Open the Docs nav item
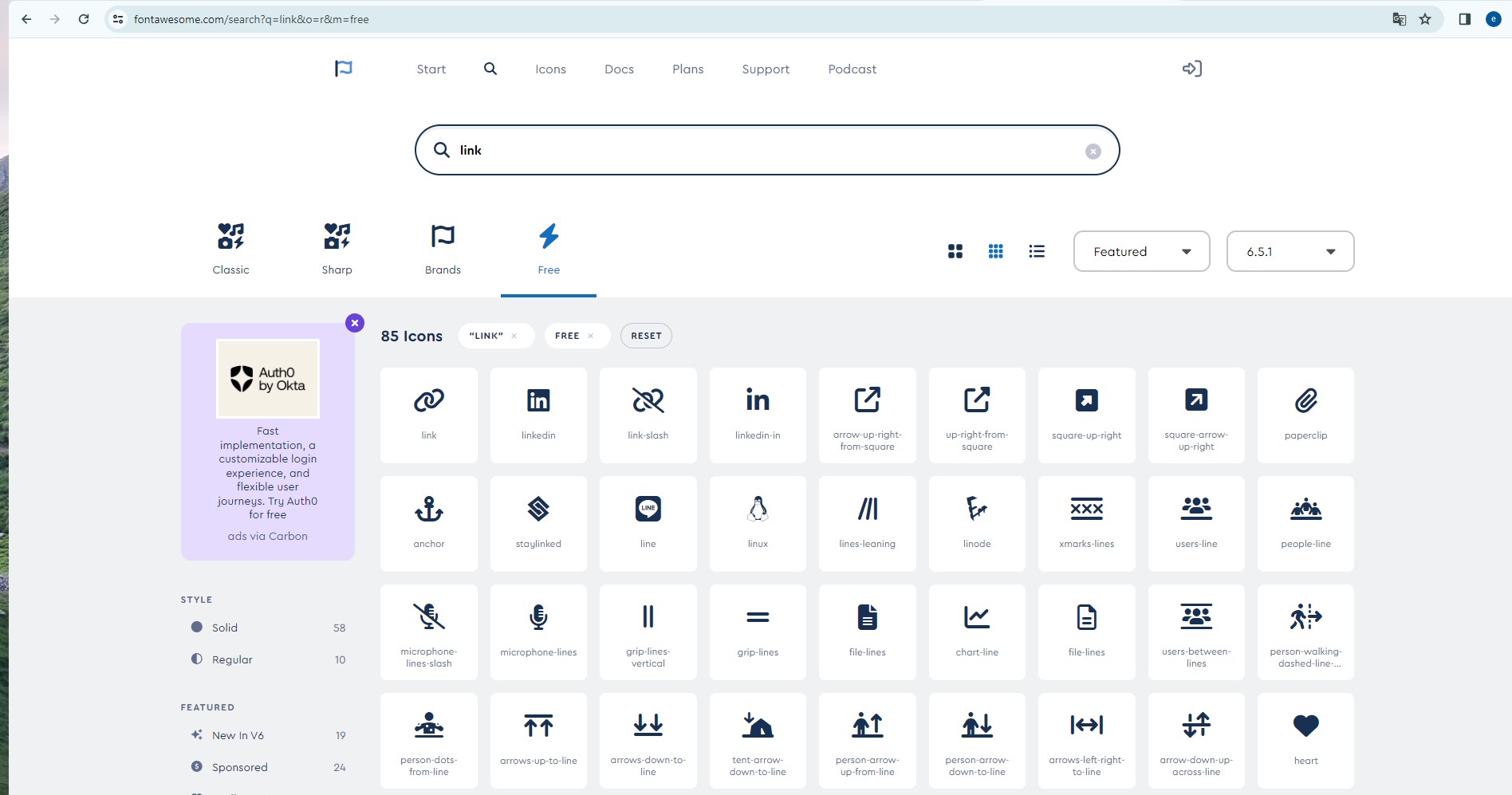This screenshot has height=795, width=1512. coord(620,69)
